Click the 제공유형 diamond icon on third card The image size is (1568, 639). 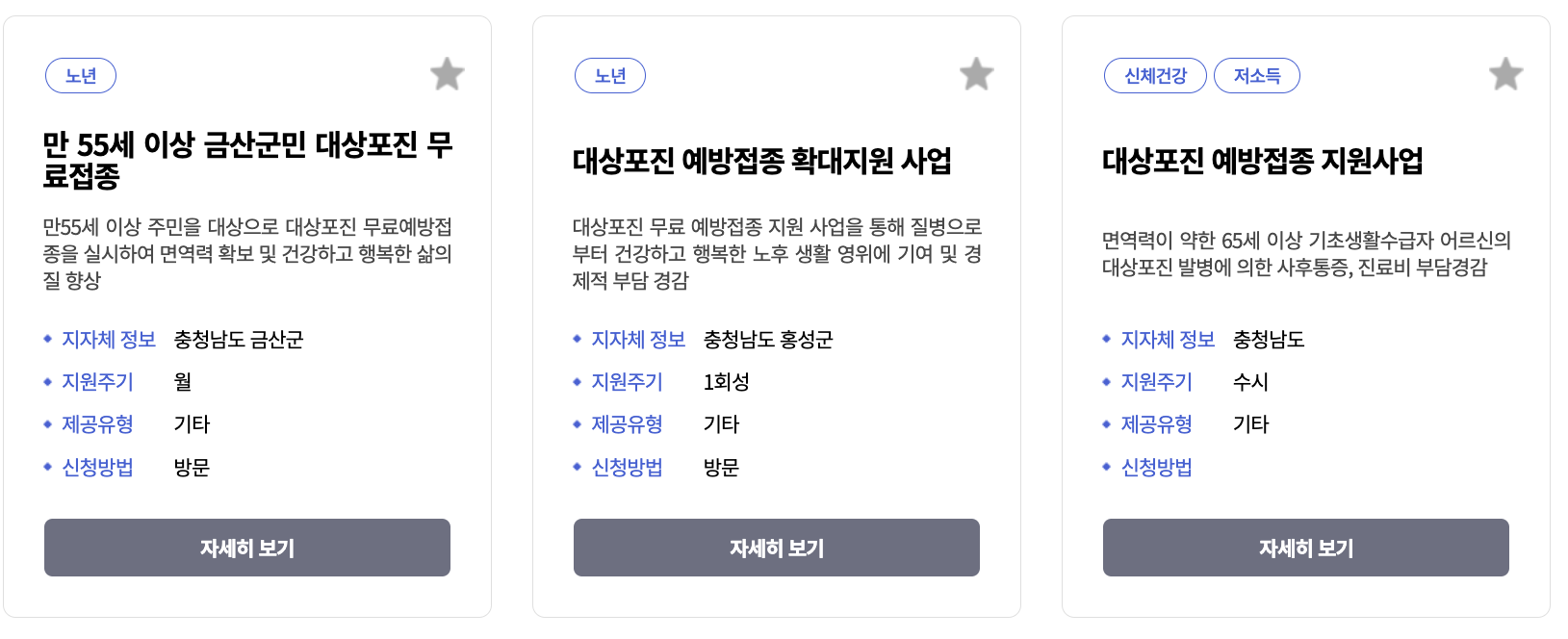(1105, 424)
